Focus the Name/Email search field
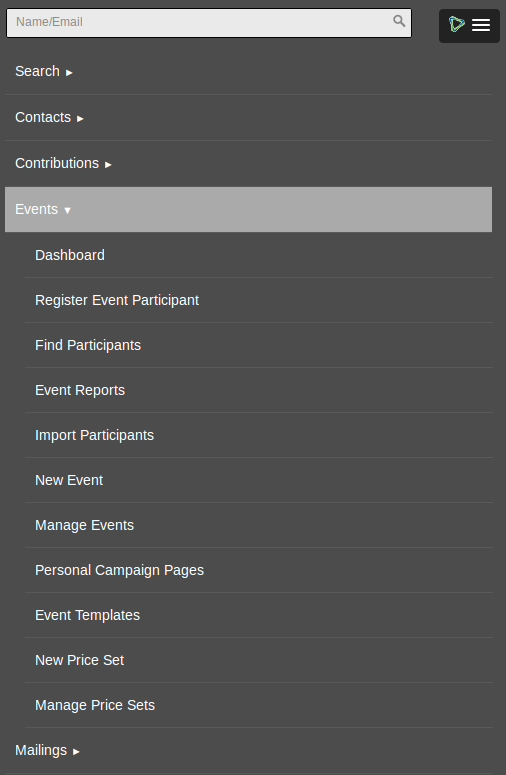The height and width of the screenshot is (775, 506). coord(209,22)
